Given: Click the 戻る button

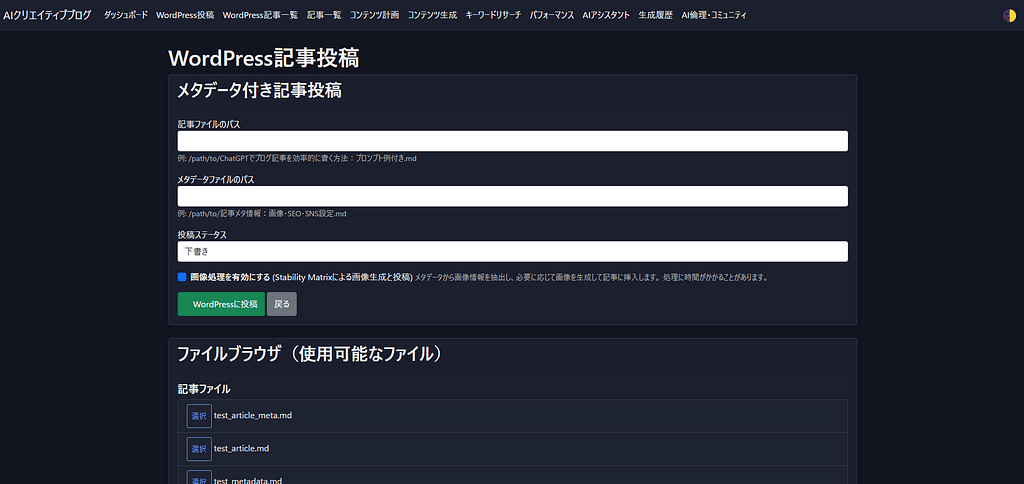Looking at the screenshot, I should (x=282, y=304).
